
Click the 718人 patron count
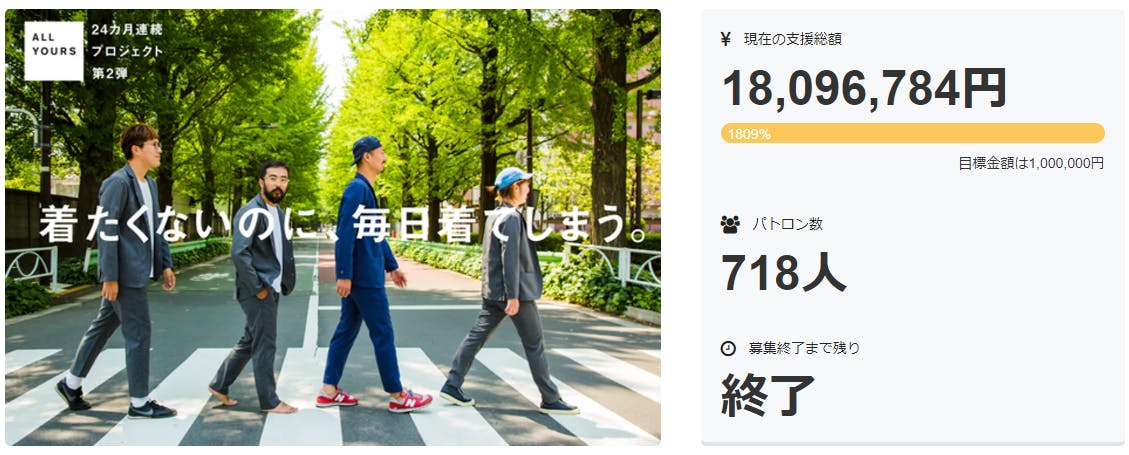(783, 273)
